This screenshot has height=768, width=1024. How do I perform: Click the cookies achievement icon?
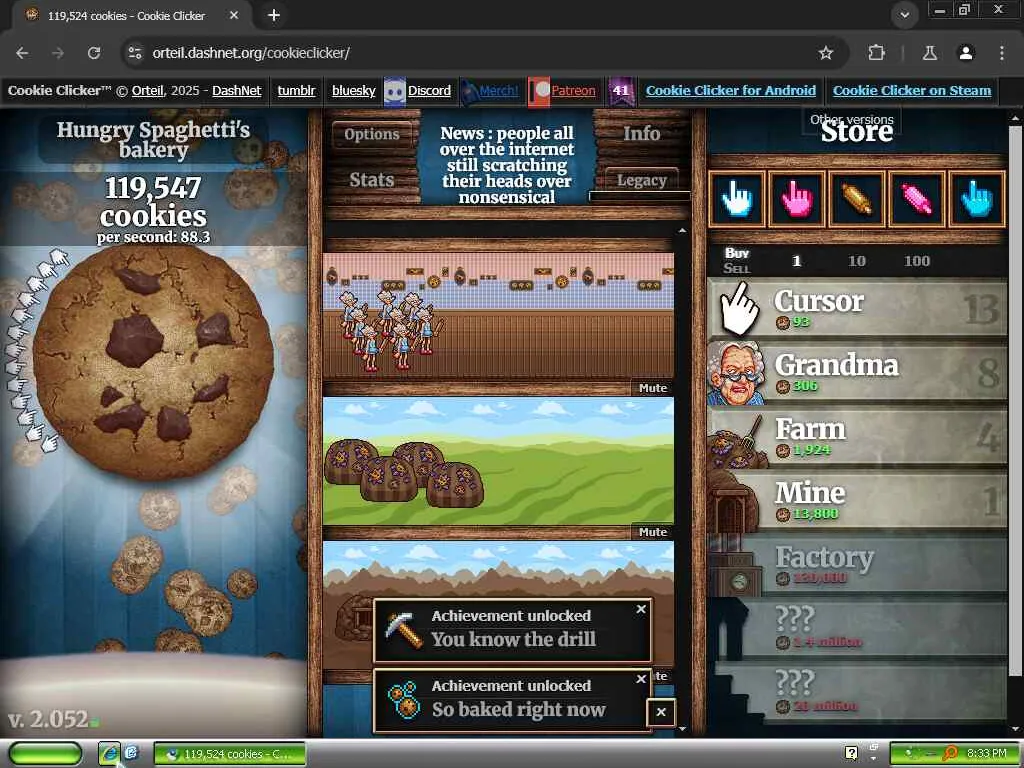(404, 699)
